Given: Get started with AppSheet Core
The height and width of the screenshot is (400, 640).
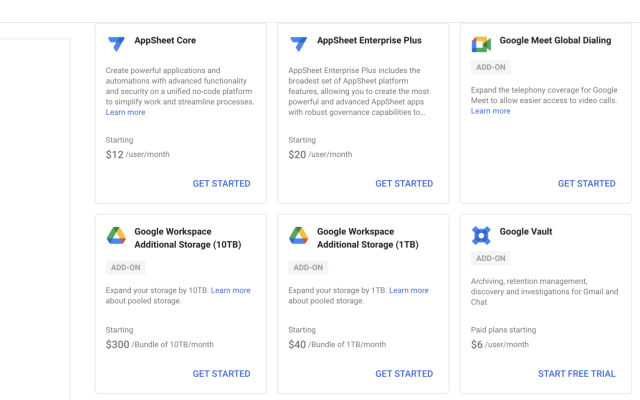Looking at the screenshot, I should click(222, 184).
